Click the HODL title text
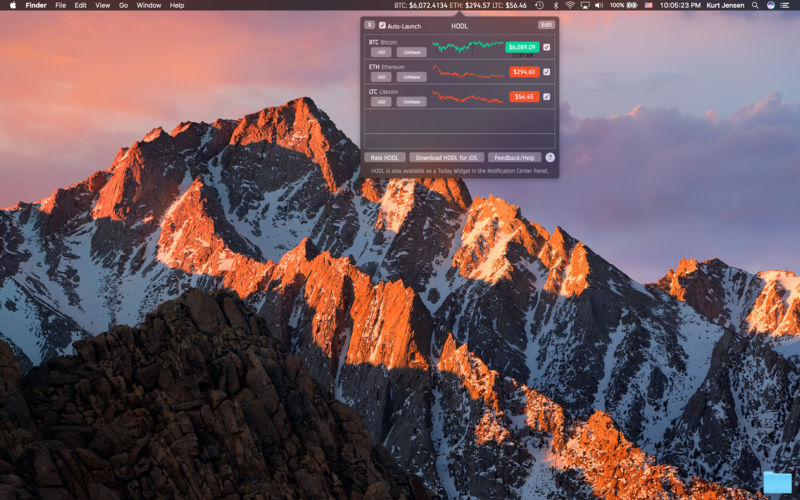This screenshot has width=800, height=500. pyautogui.click(x=459, y=26)
